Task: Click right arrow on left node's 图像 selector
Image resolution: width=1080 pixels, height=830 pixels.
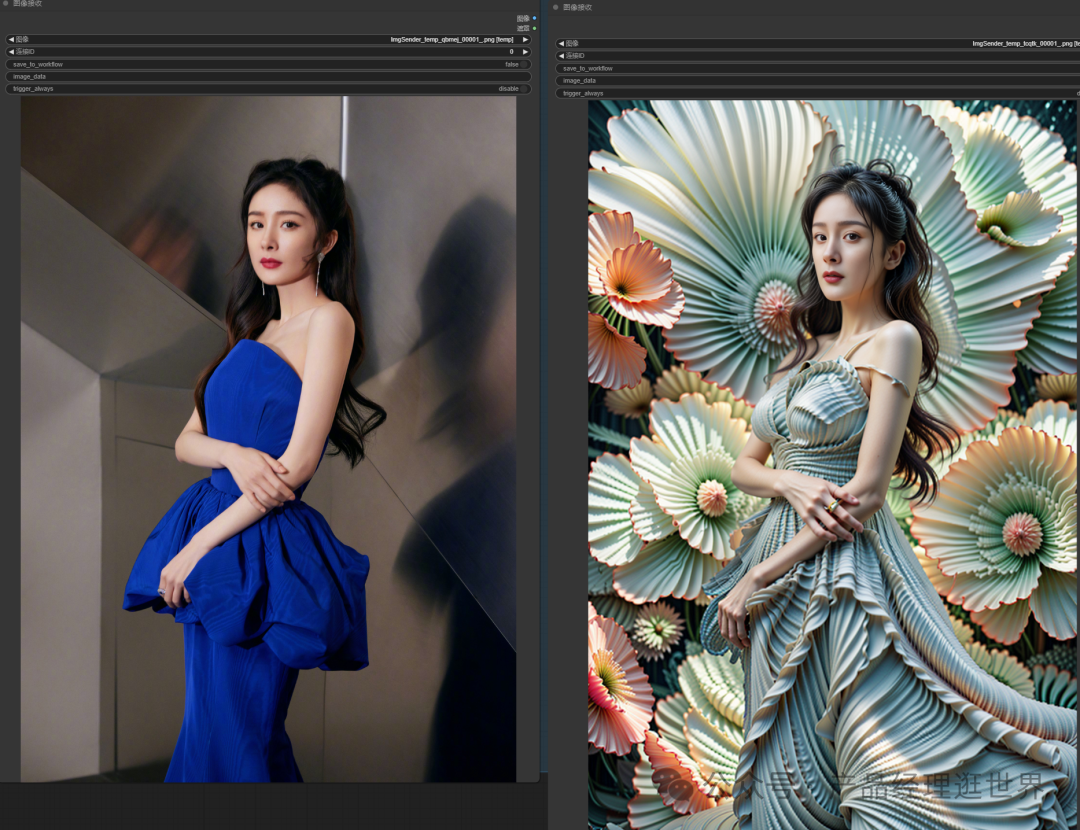Action: pyautogui.click(x=525, y=40)
